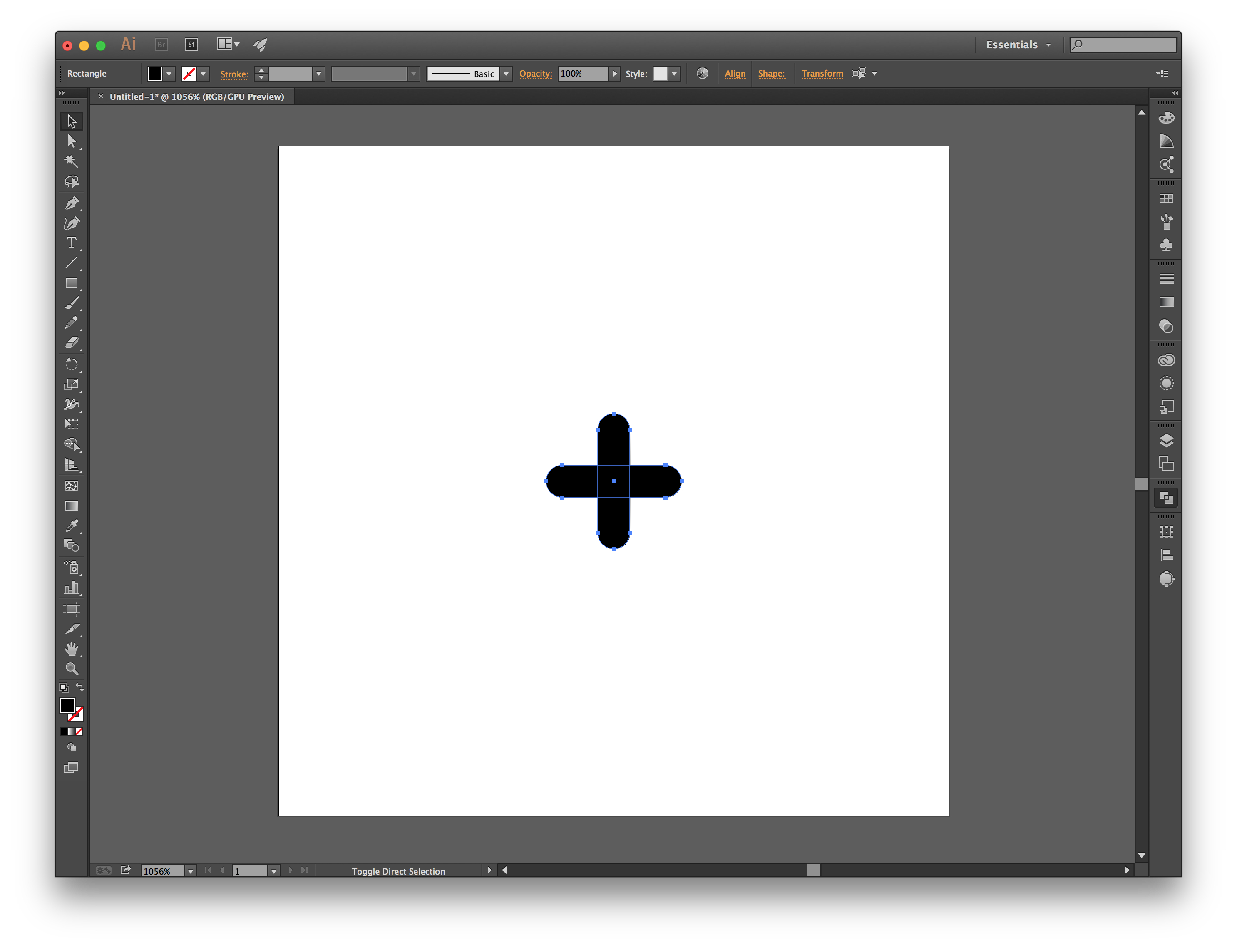
Task: Select the Pen tool
Action: (x=71, y=203)
